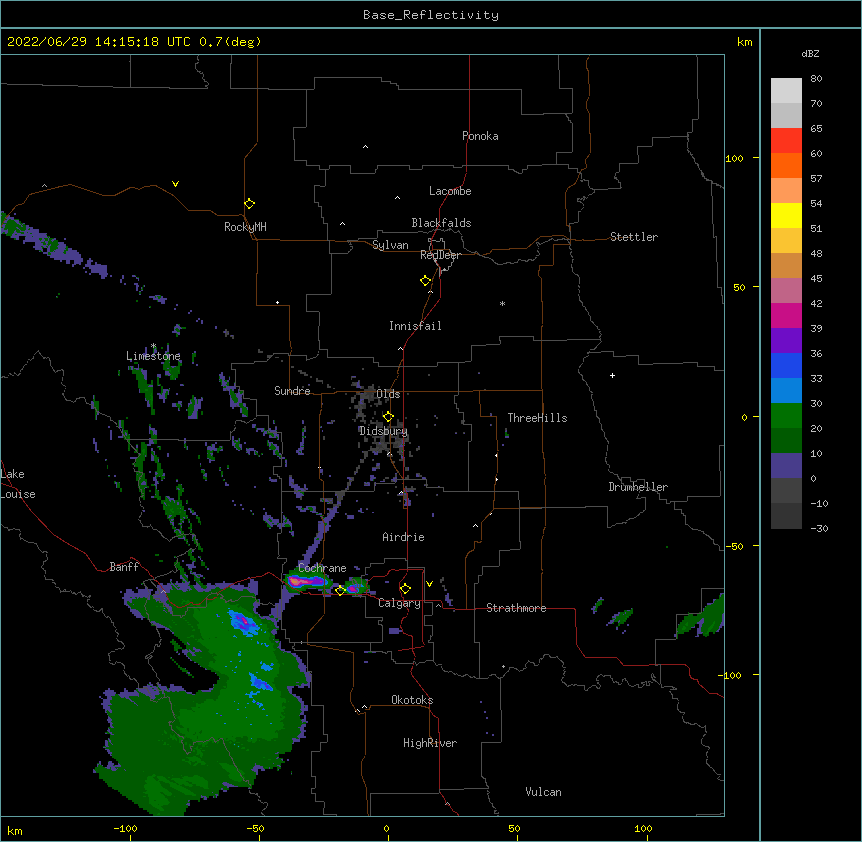Screen dimensions: 862x842
Task: Click the blue 33-36 dBZ legend swatch
Action: [786, 365]
